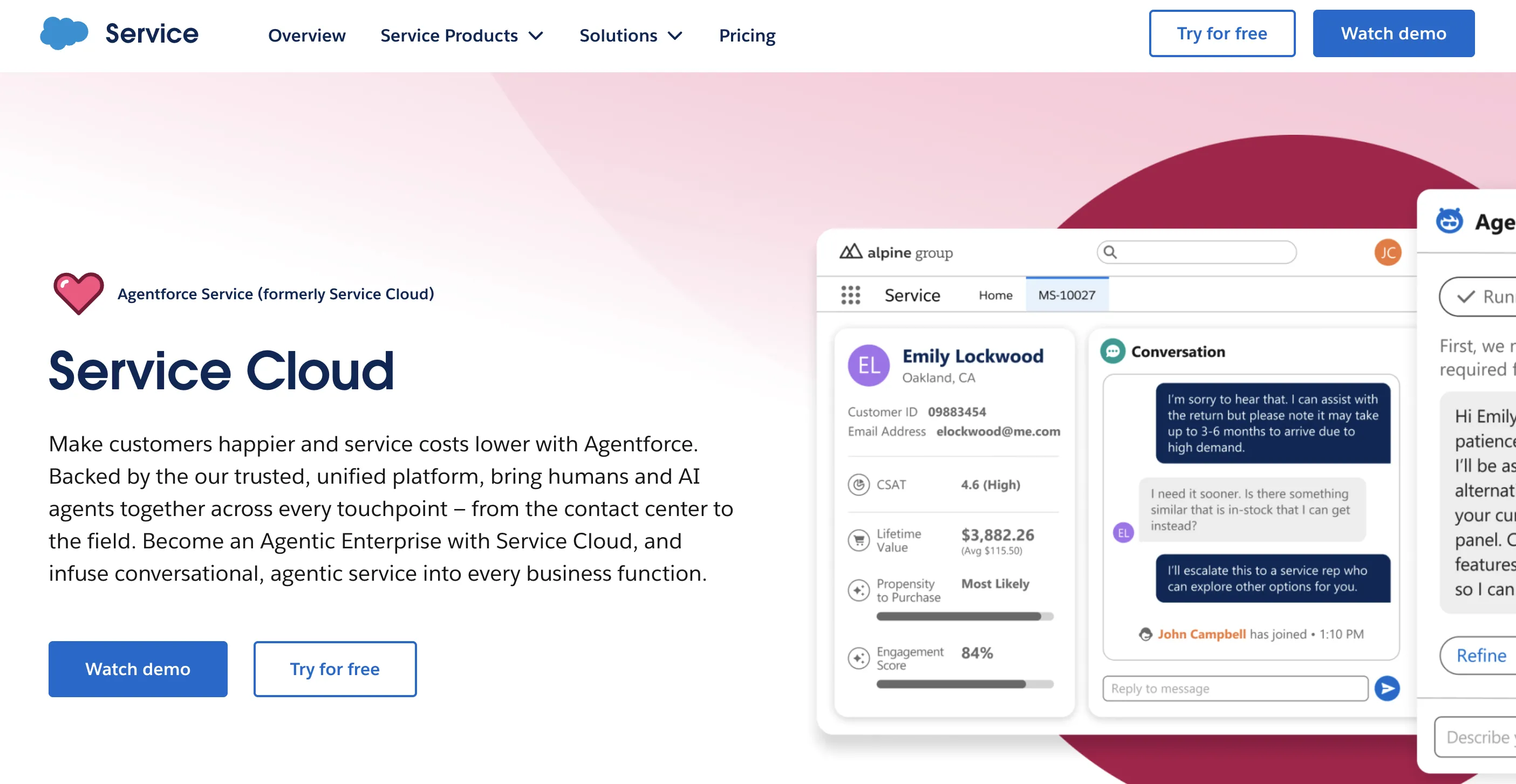The width and height of the screenshot is (1516, 784).
Task: Click the $3,882.26 lifetime value
Action: point(998,535)
